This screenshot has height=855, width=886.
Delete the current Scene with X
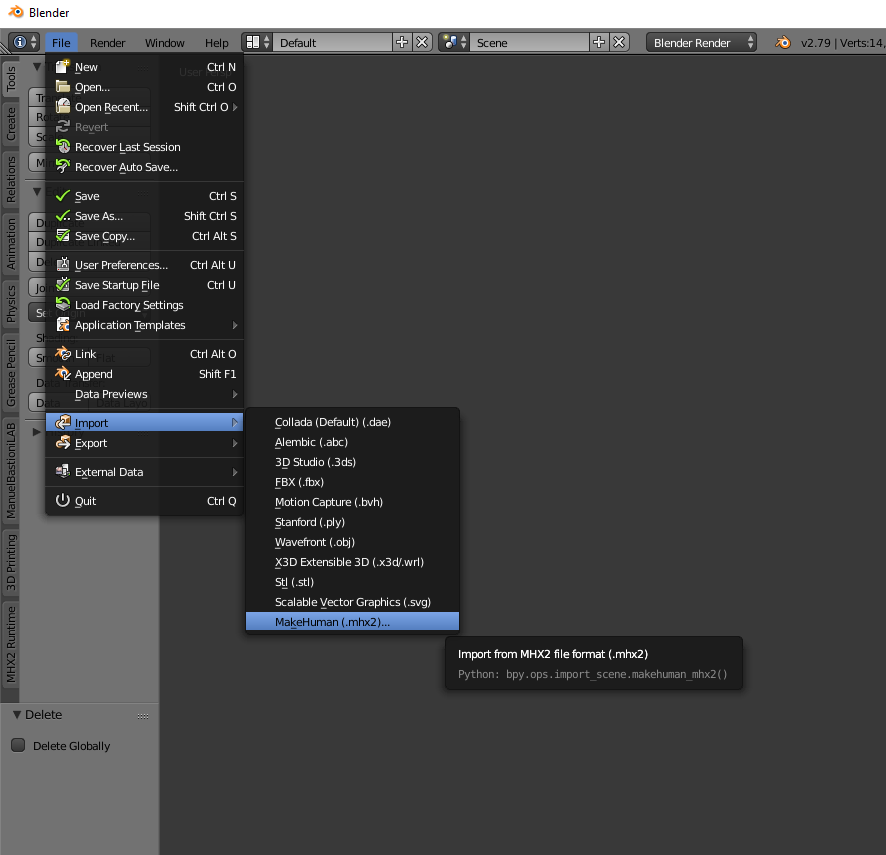619,42
